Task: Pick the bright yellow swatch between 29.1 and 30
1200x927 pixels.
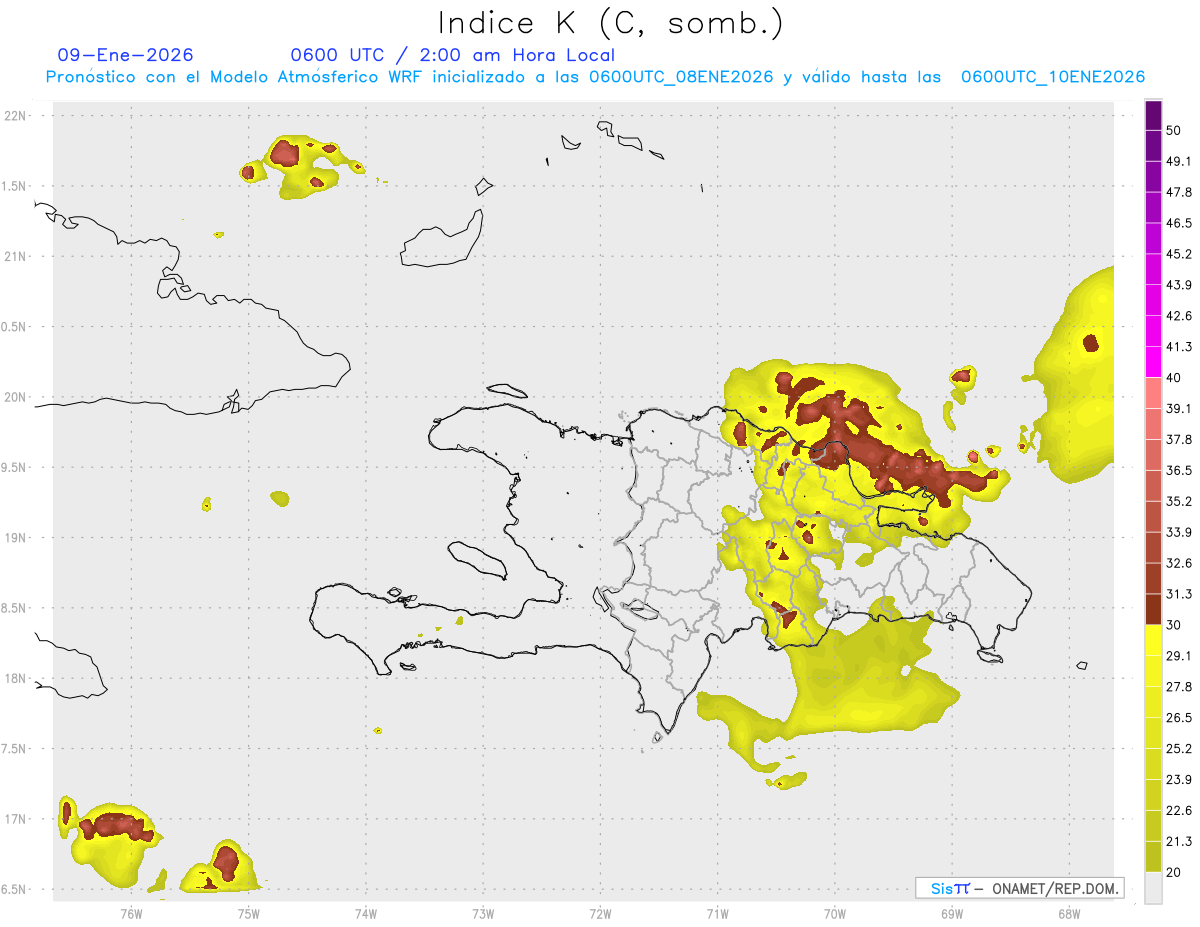Action: tap(1153, 640)
